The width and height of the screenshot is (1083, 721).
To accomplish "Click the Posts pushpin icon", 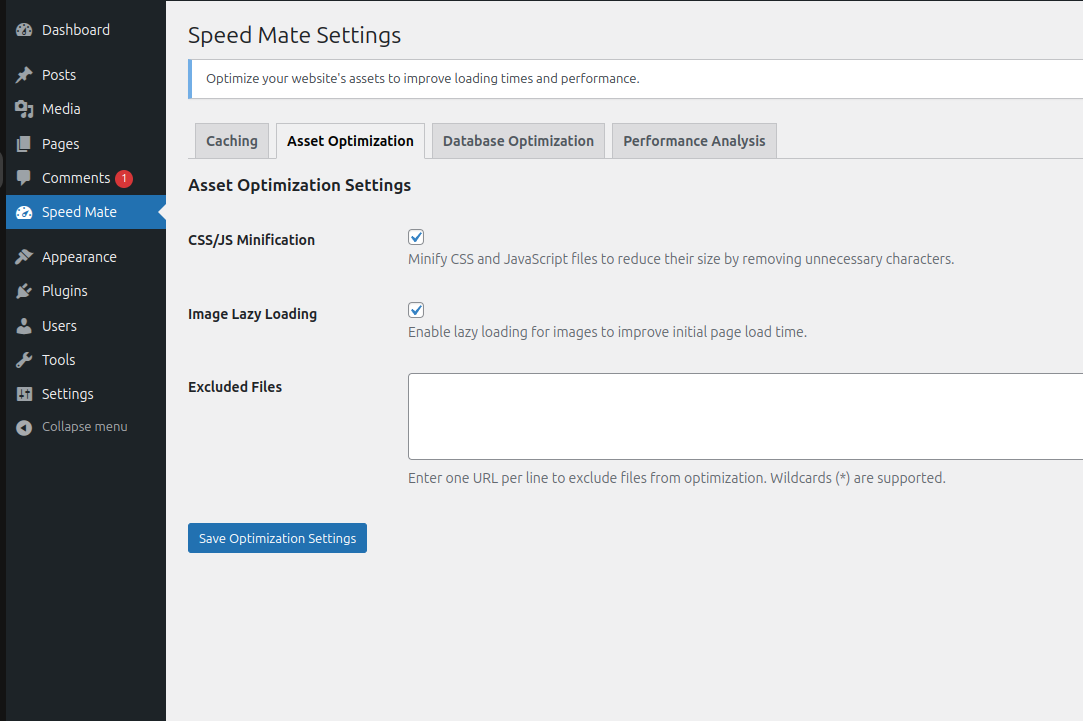I will click(24, 75).
